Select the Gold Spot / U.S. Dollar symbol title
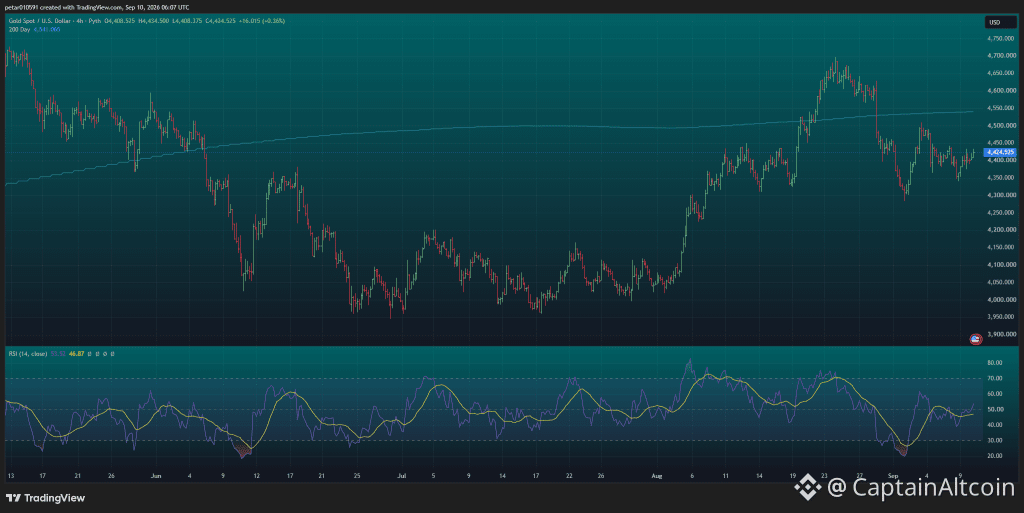 [x=39, y=21]
